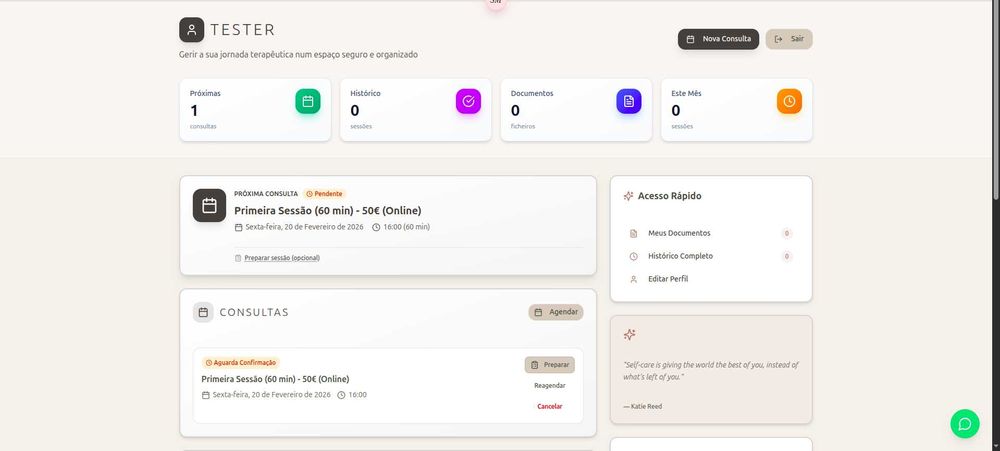Click the Este Mês stat card
Image resolution: width=1000 pixels, height=451 pixels.
tap(737, 110)
